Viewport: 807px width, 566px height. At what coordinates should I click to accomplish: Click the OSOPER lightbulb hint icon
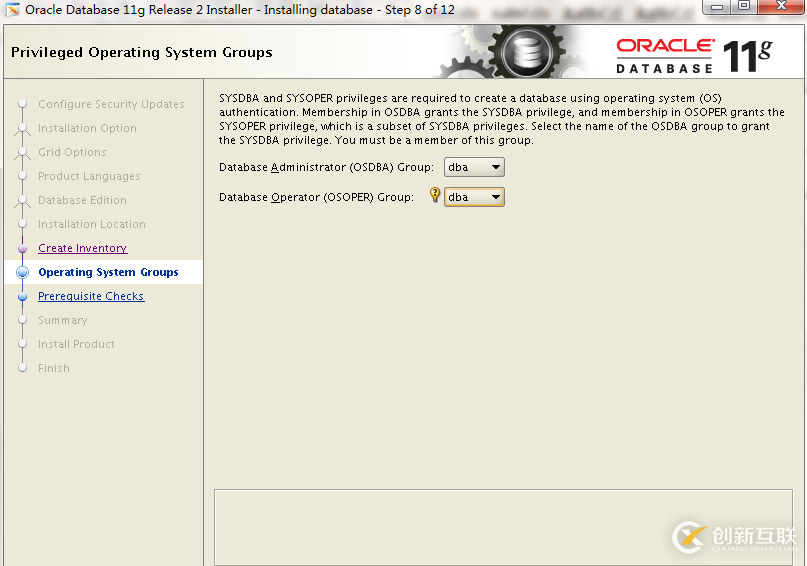point(435,194)
